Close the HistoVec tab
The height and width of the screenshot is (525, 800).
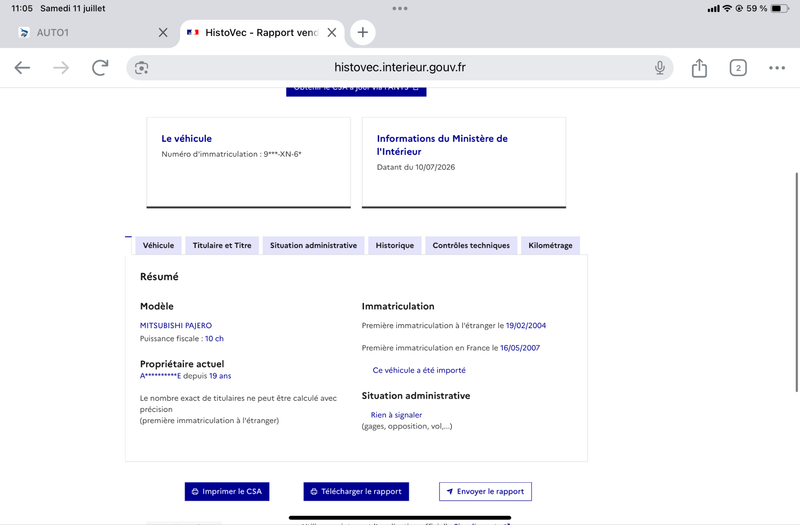pos(332,33)
